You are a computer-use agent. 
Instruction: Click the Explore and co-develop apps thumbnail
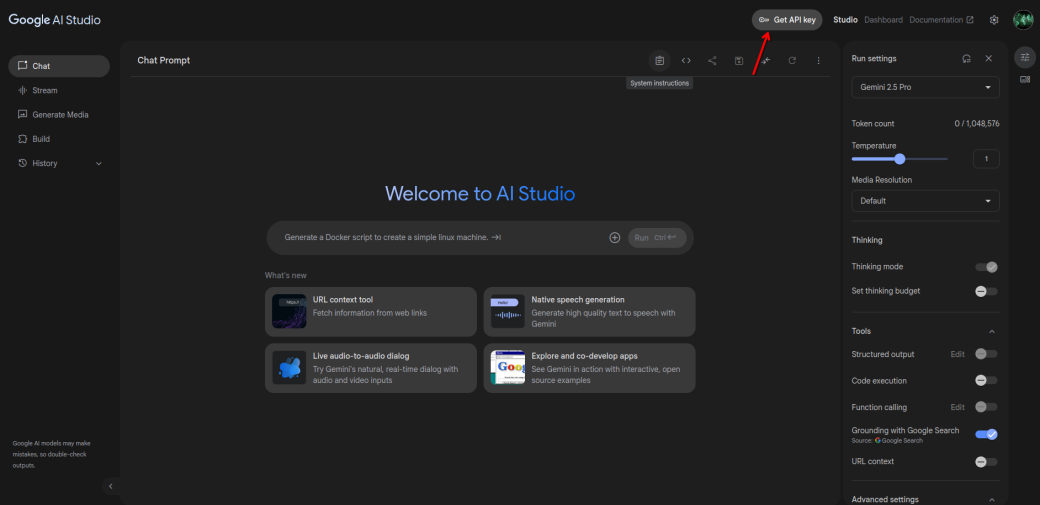pos(508,368)
